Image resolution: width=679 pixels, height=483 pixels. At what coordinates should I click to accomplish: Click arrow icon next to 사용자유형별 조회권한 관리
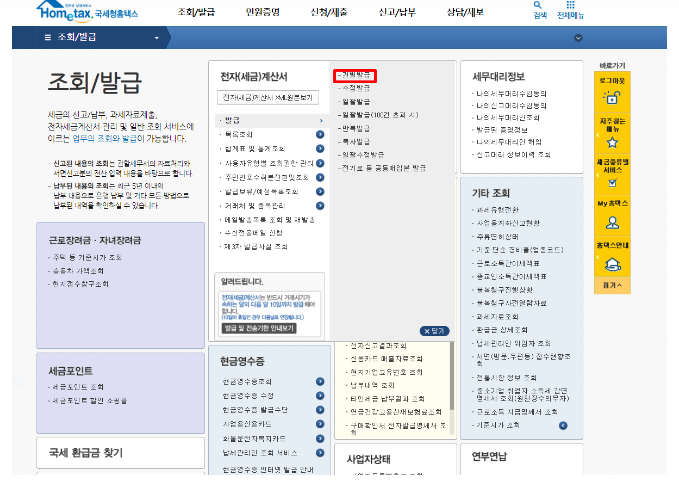click(320, 163)
